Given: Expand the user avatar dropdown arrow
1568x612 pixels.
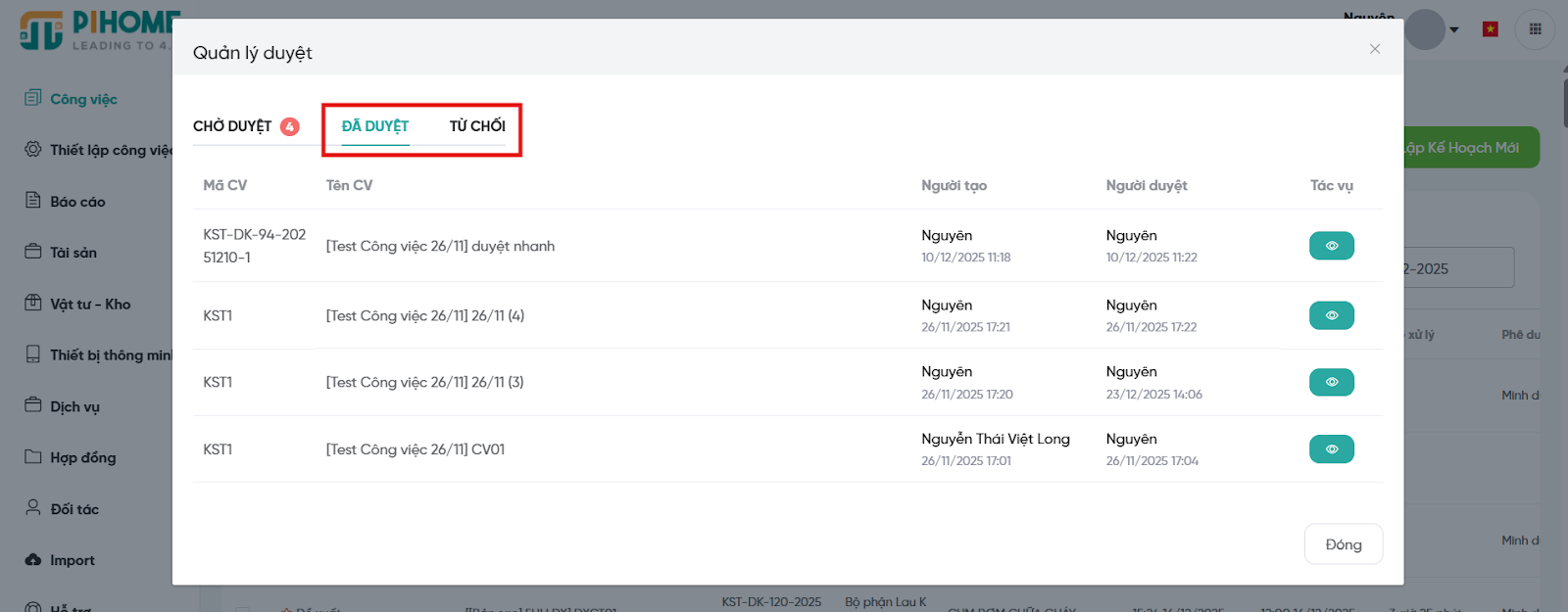Looking at the screenshot, I should pyautogui.click(x=1454, y=30).
